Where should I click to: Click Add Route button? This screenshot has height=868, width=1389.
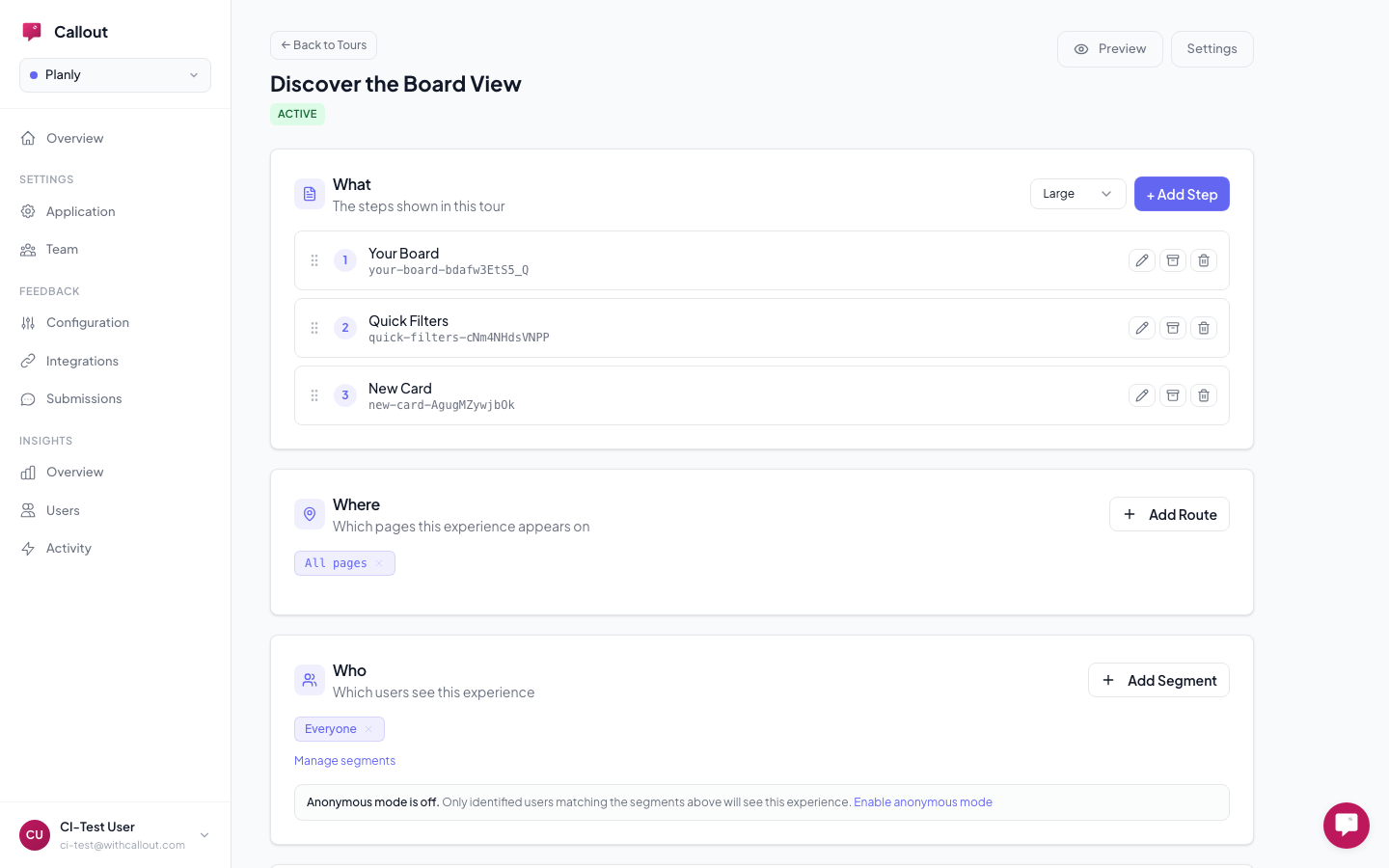[1168, 515]
